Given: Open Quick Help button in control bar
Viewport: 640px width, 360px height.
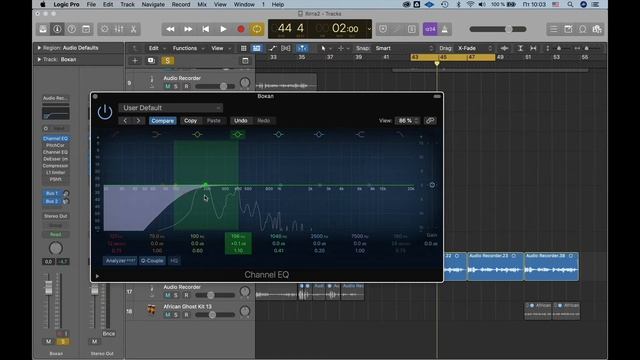Looking at the screenshot, I should tap(71, 29).
